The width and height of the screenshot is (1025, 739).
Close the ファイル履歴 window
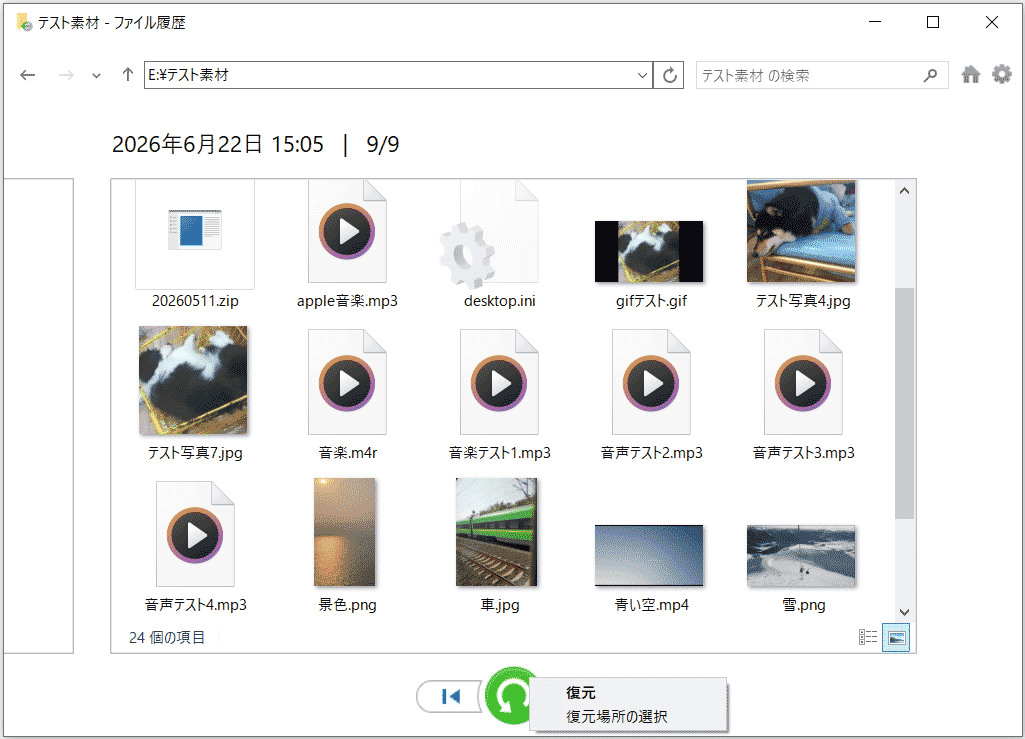pyautogui.click(x=992, y=22)
